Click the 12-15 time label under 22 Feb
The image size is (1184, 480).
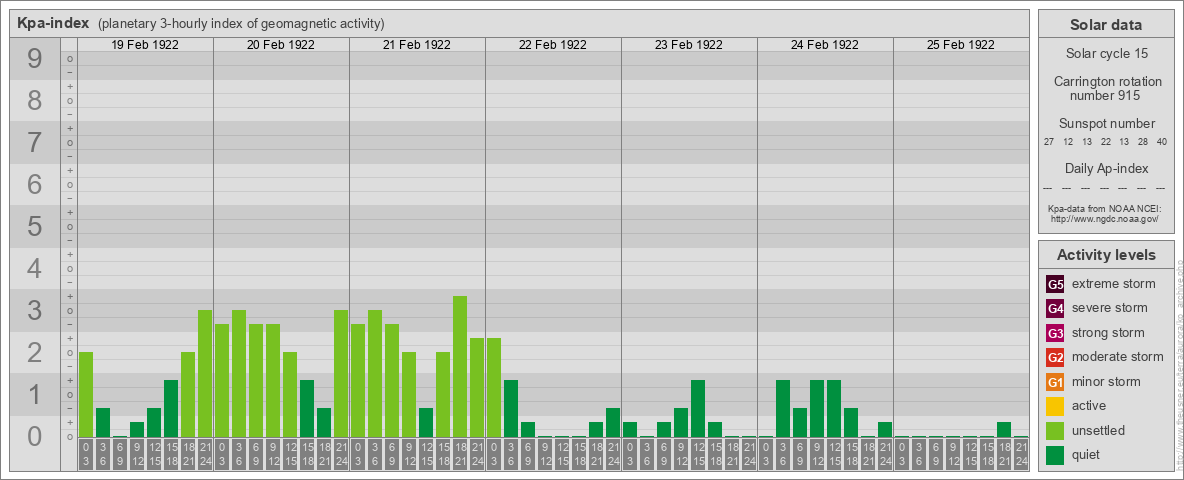(x=562, y=454)
